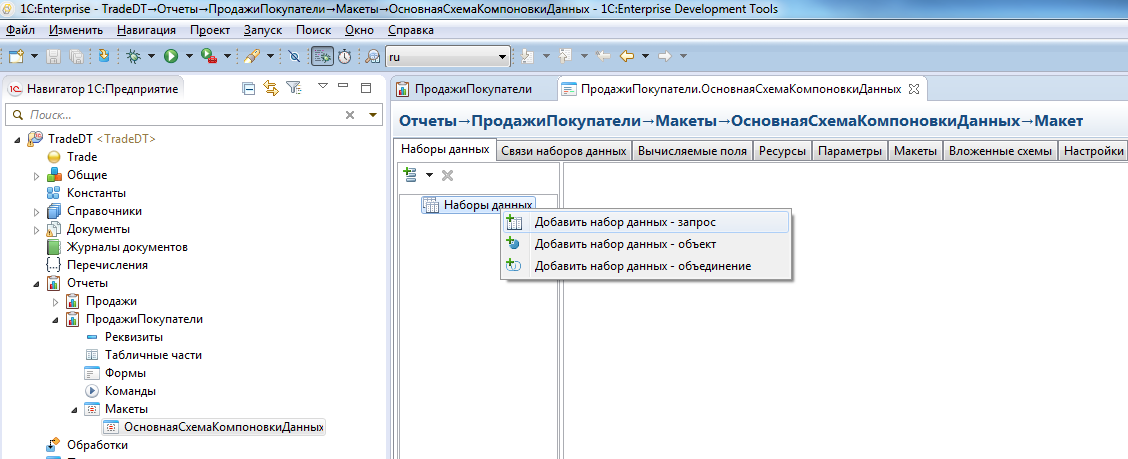This screenshot has width=1128, height=459.
Task: Expand the Справочники tree node
Action: point(36,212)
